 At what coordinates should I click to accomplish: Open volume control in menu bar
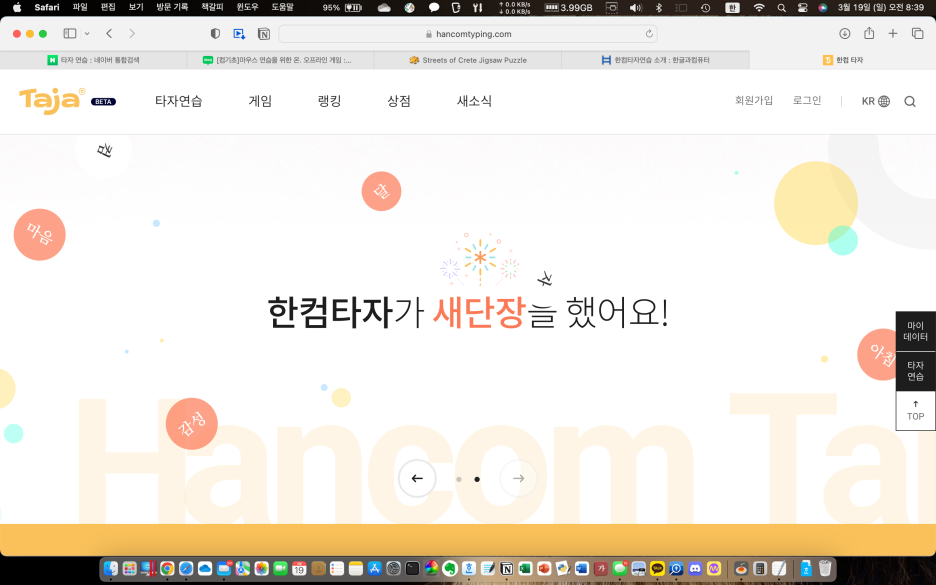tap(636, 8)
